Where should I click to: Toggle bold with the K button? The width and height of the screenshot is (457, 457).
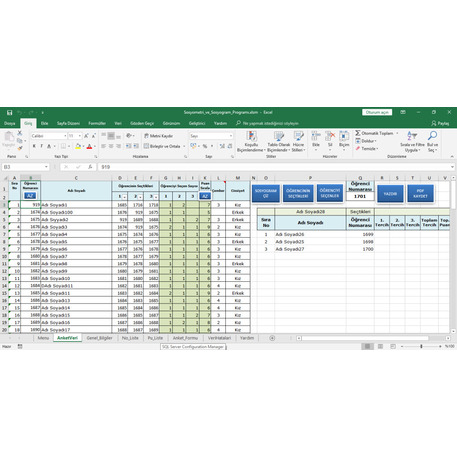pyautogui.click(x=34, y=146)
